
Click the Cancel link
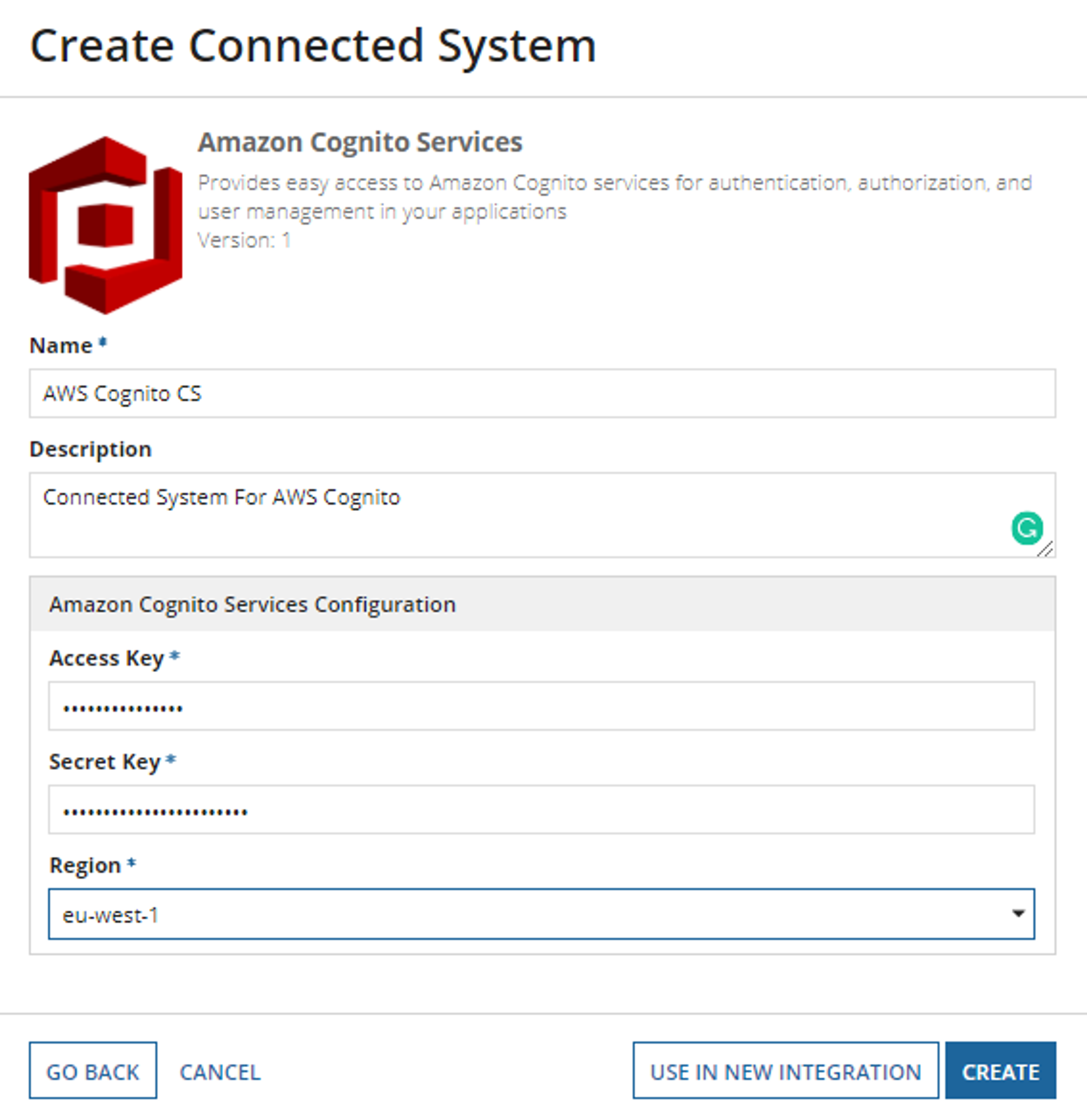pos(221,1072)
